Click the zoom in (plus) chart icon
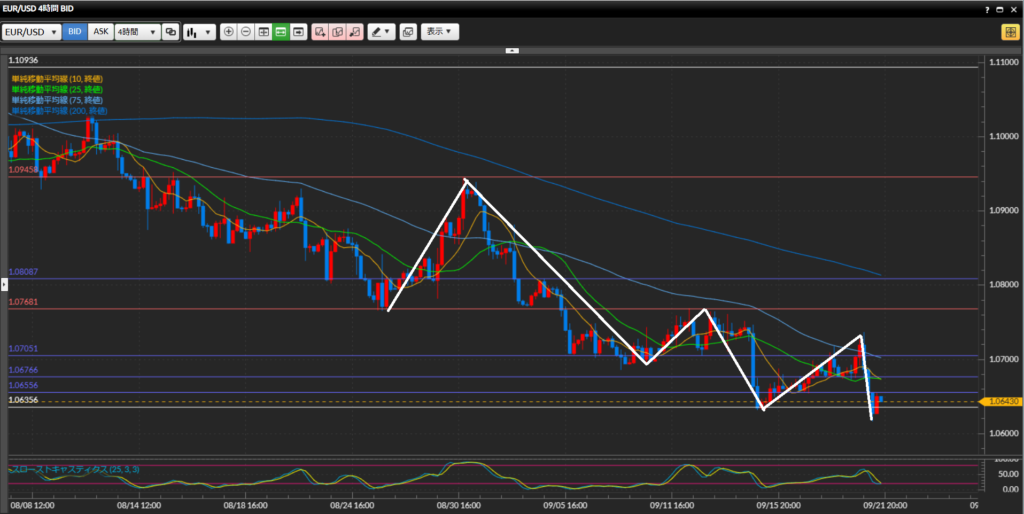Viewport: 1024px width, 514px height. click(228, 32)
